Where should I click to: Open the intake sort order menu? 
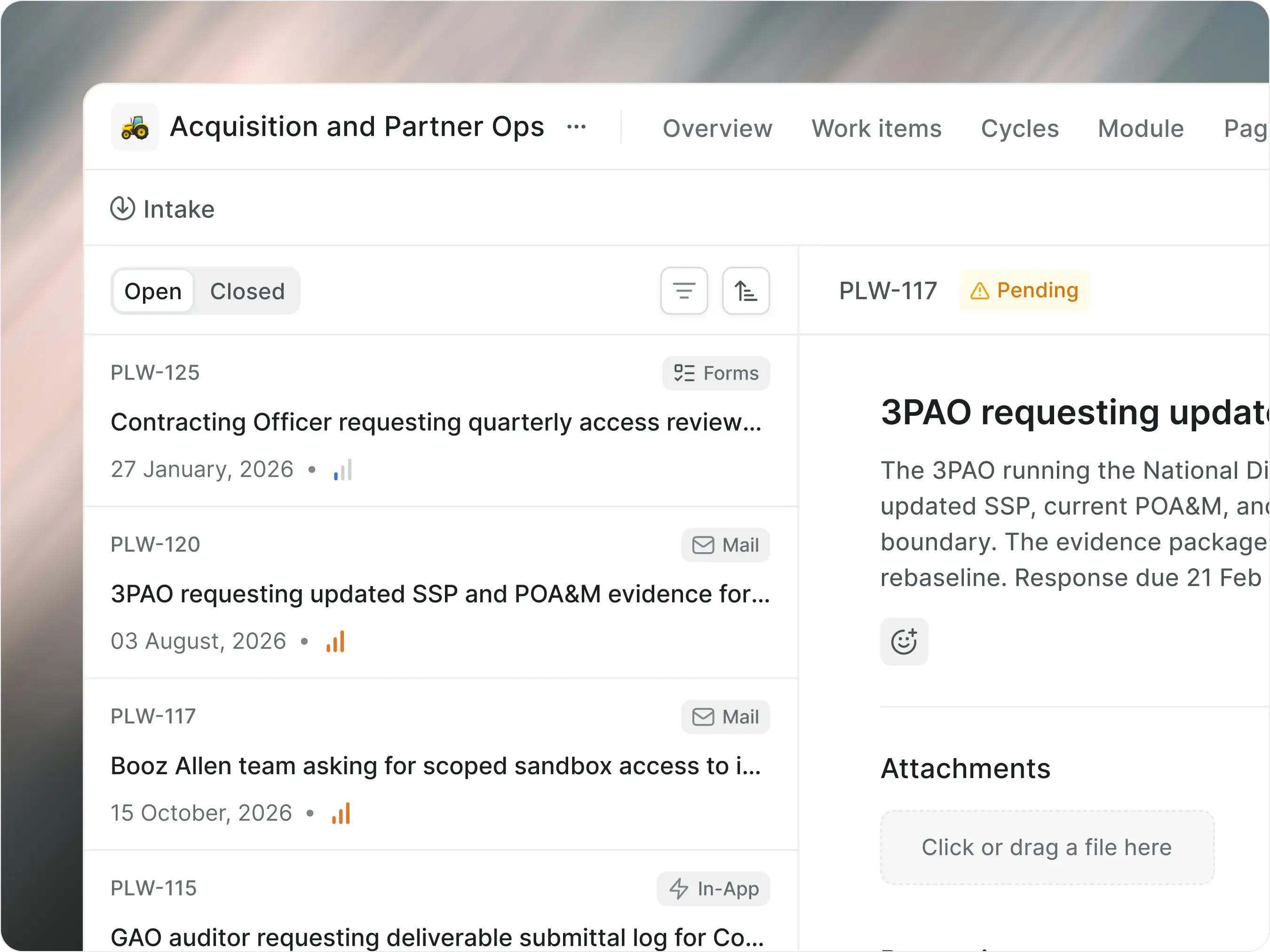(x=746, y=291)
